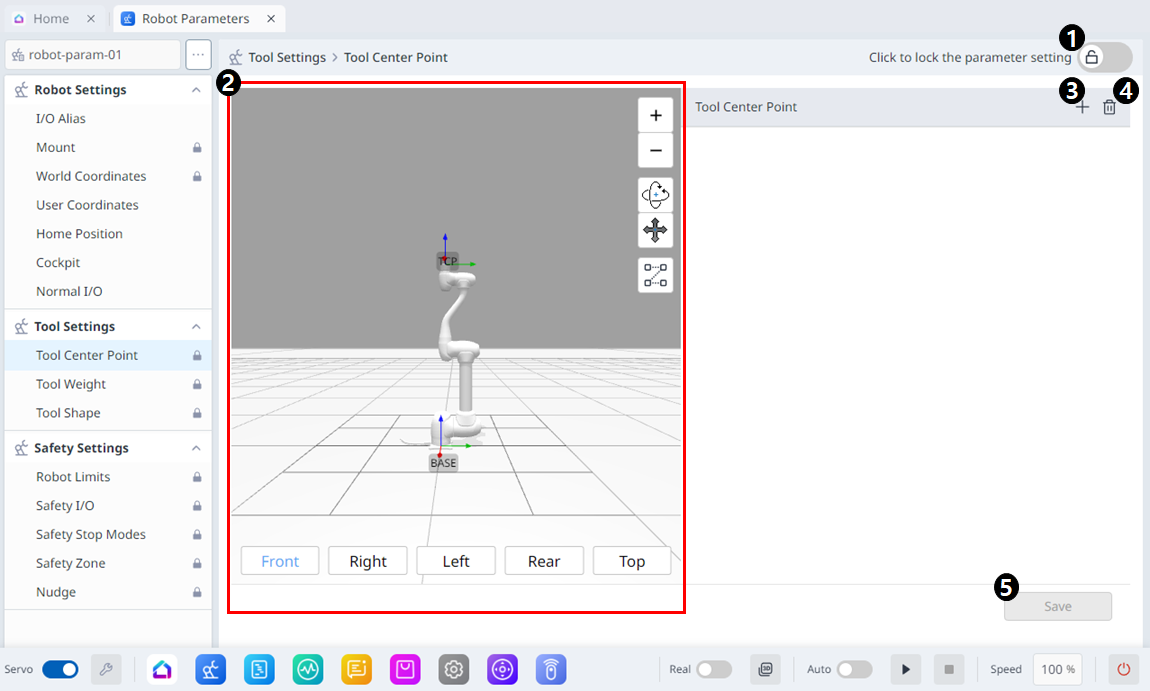Zoom in the 3D robot viewer

pos(655,116)
